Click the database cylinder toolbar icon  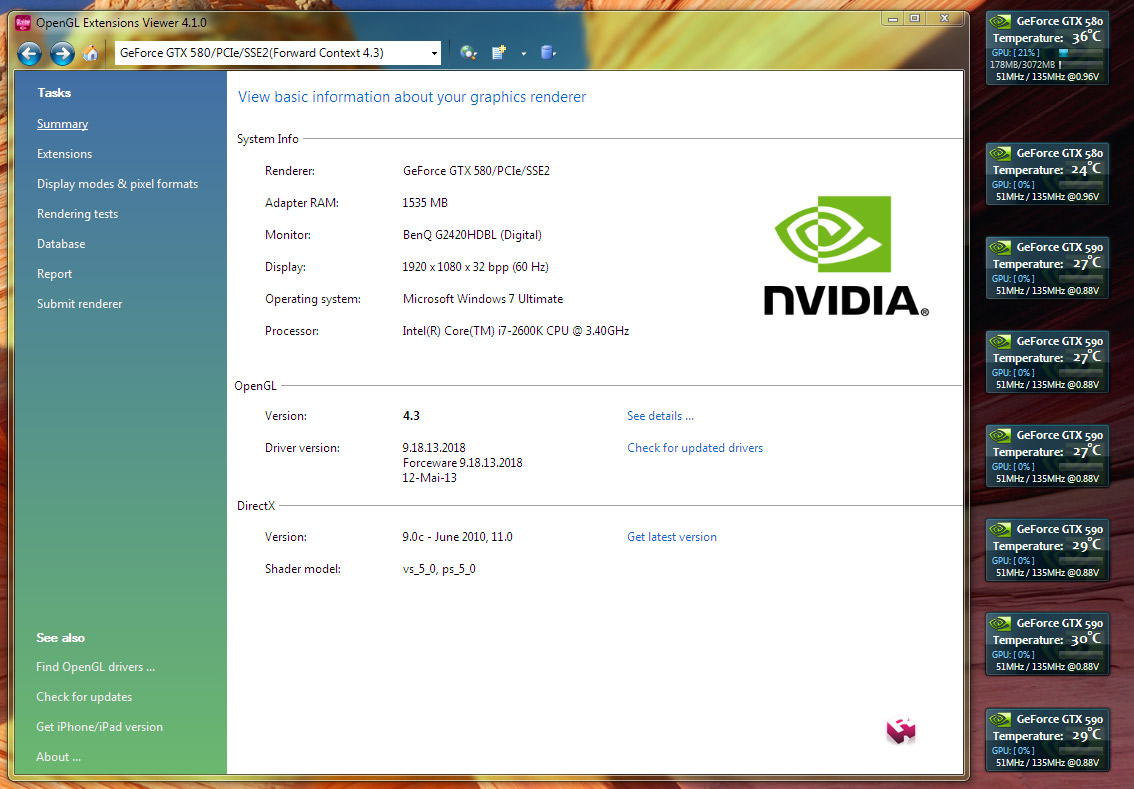coord(547,52)
